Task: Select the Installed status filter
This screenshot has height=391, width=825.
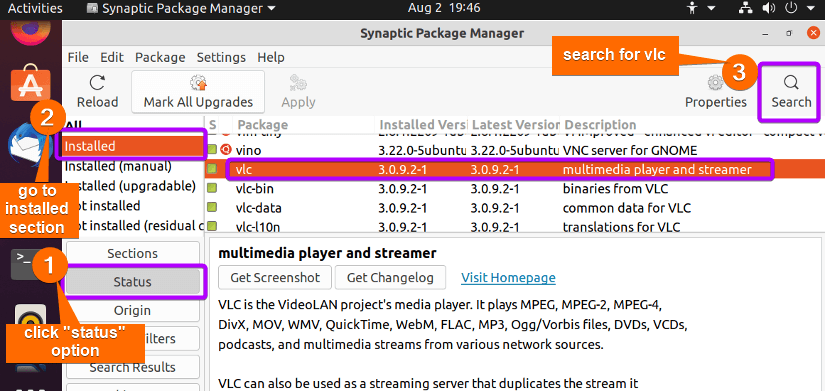Action: 134,146
